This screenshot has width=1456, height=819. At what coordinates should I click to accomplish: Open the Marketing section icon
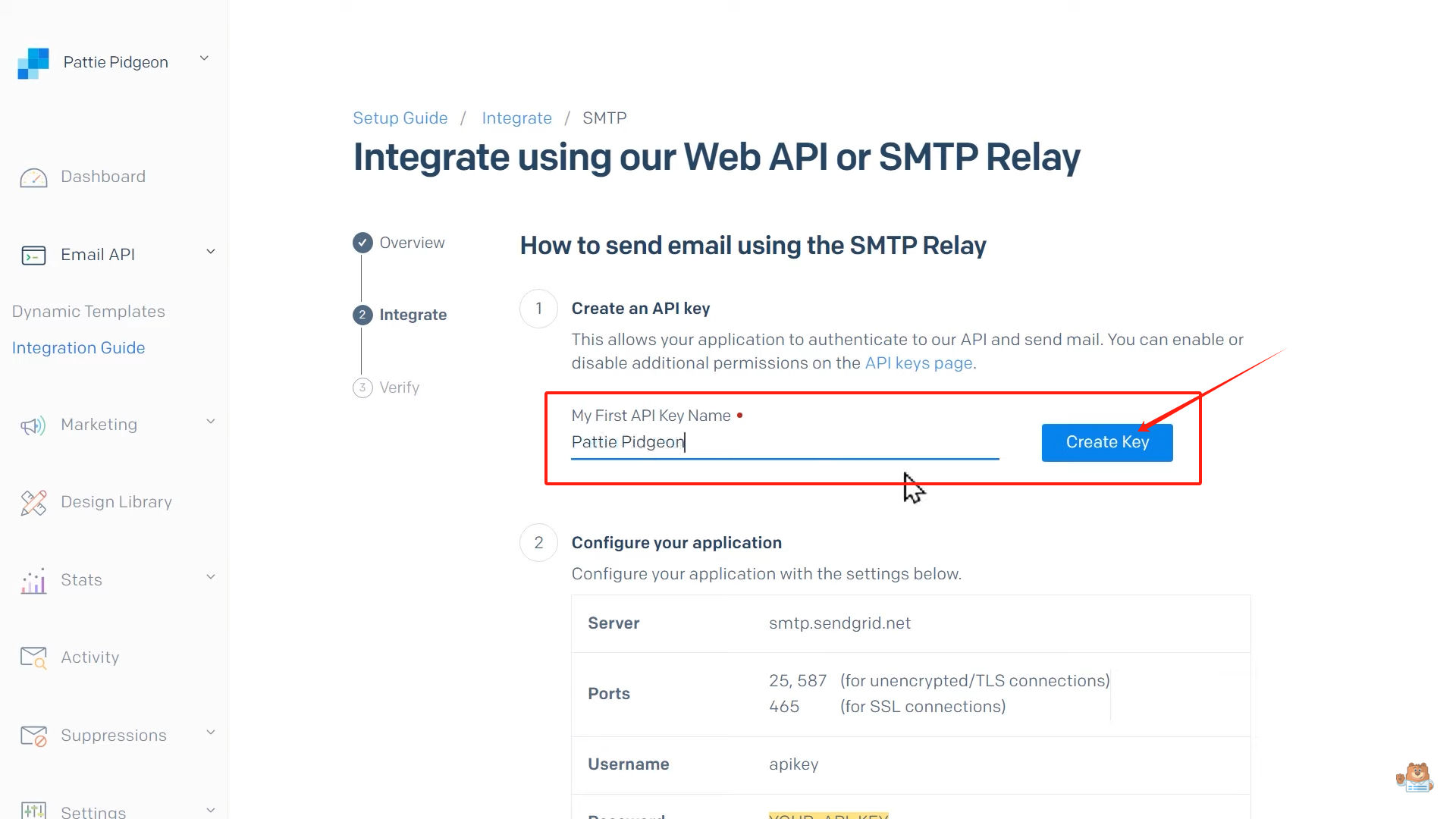click(33, 425)
